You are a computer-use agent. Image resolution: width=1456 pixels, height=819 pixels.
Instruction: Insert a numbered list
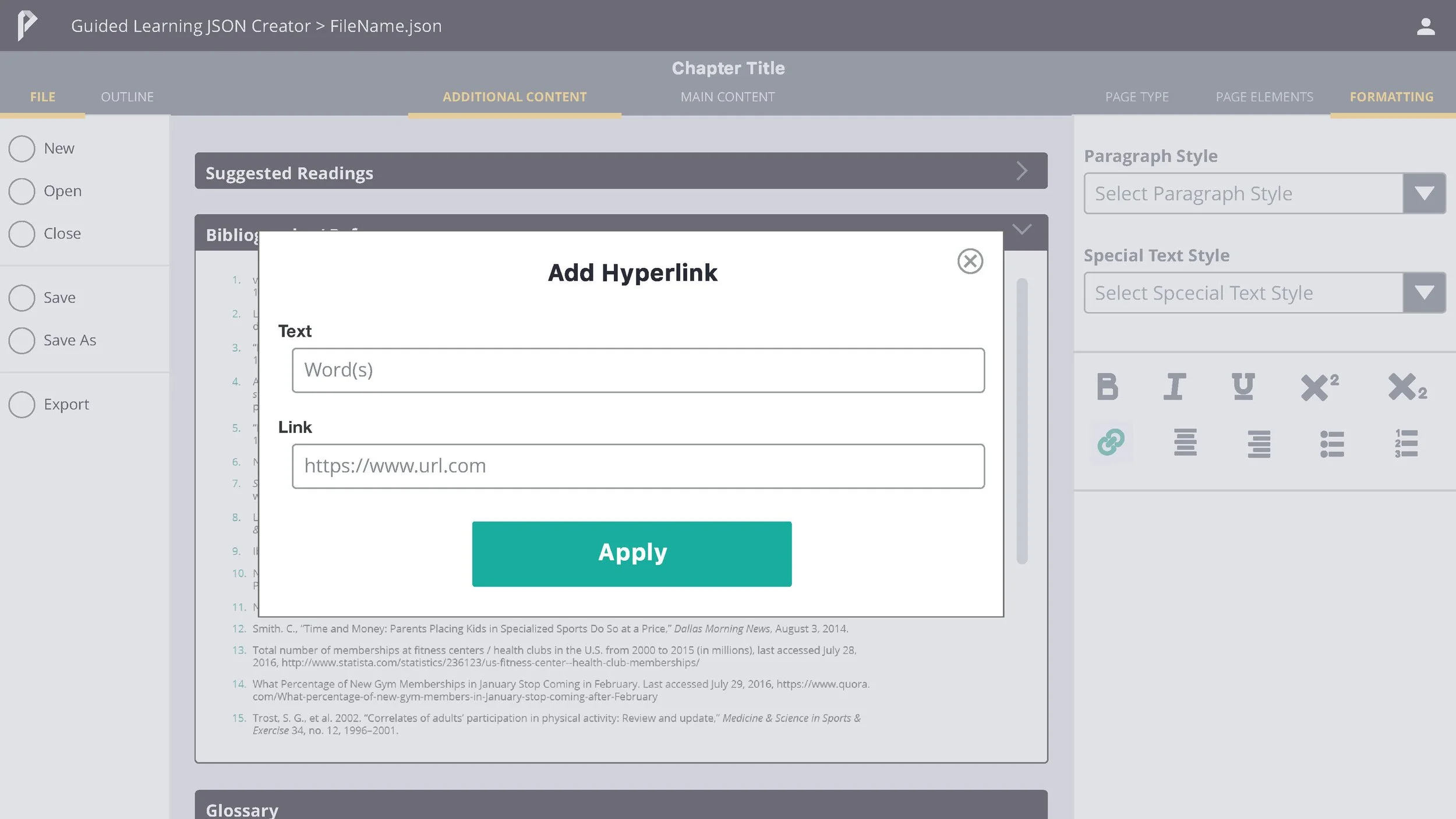pos(1406,444)
